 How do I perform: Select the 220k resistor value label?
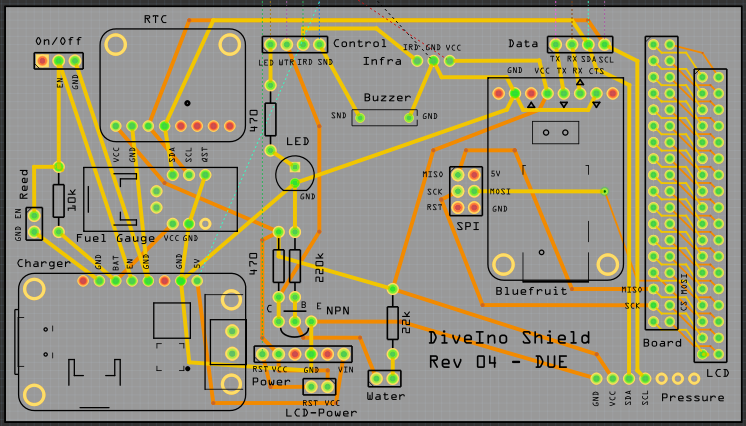(x=319, y=267)
